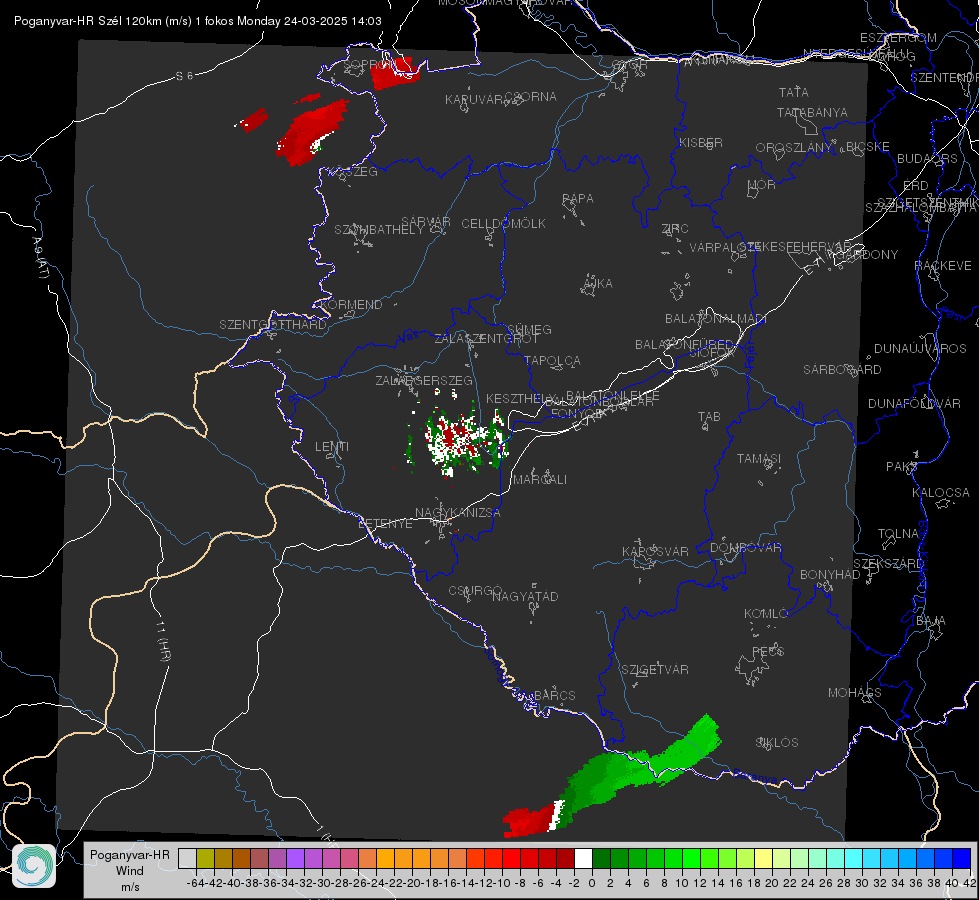Click the SZIGETVAR city label

pyautogui.click(x=655, y=670)
